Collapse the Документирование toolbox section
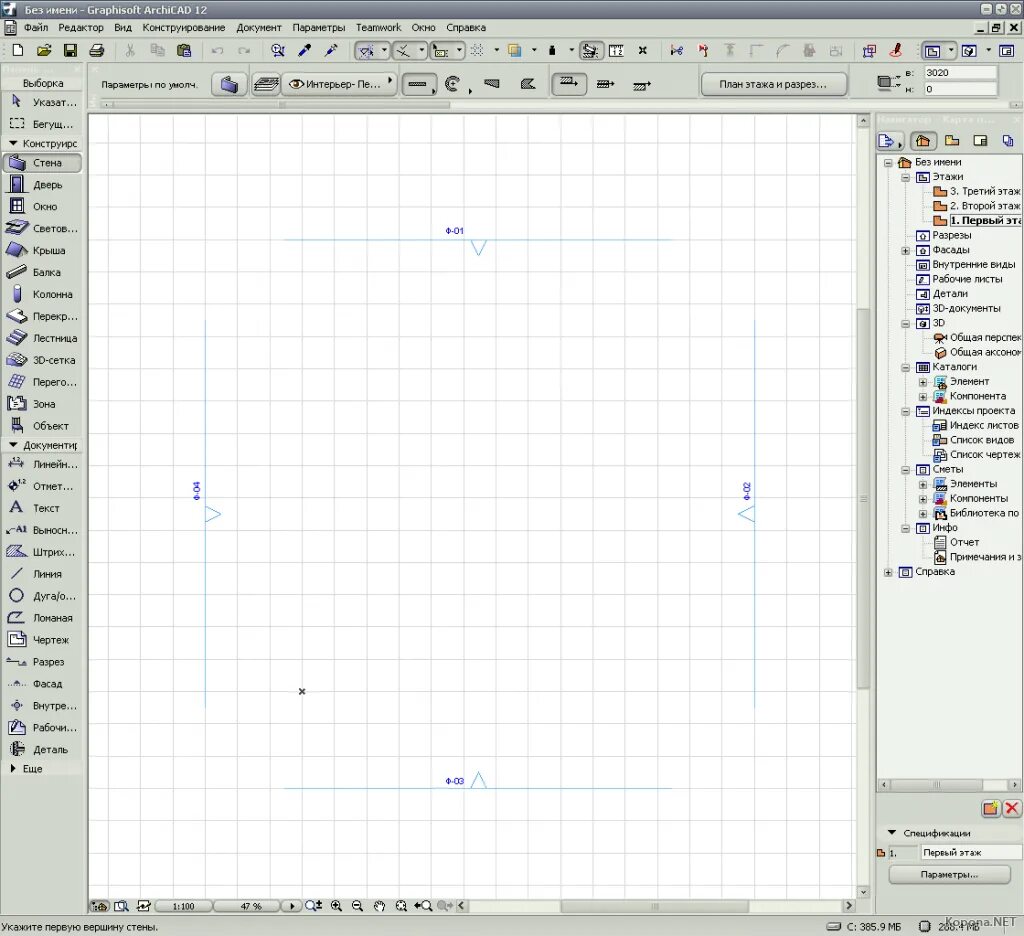Viewport: 1024px width, 936px height. [12, 445]
